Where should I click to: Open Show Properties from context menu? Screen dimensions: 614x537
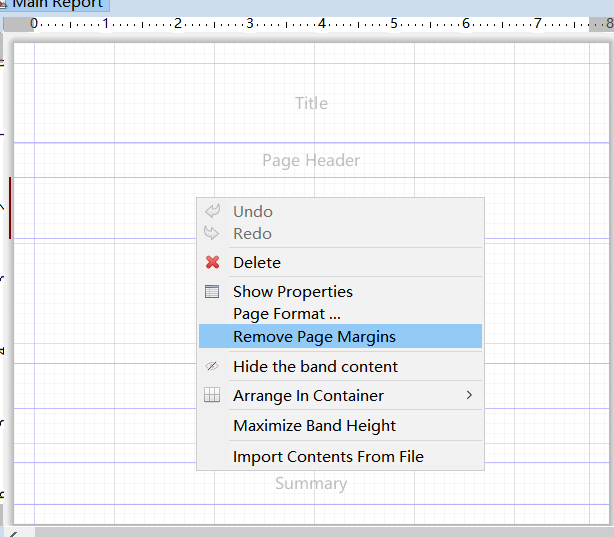click(340, 291)
